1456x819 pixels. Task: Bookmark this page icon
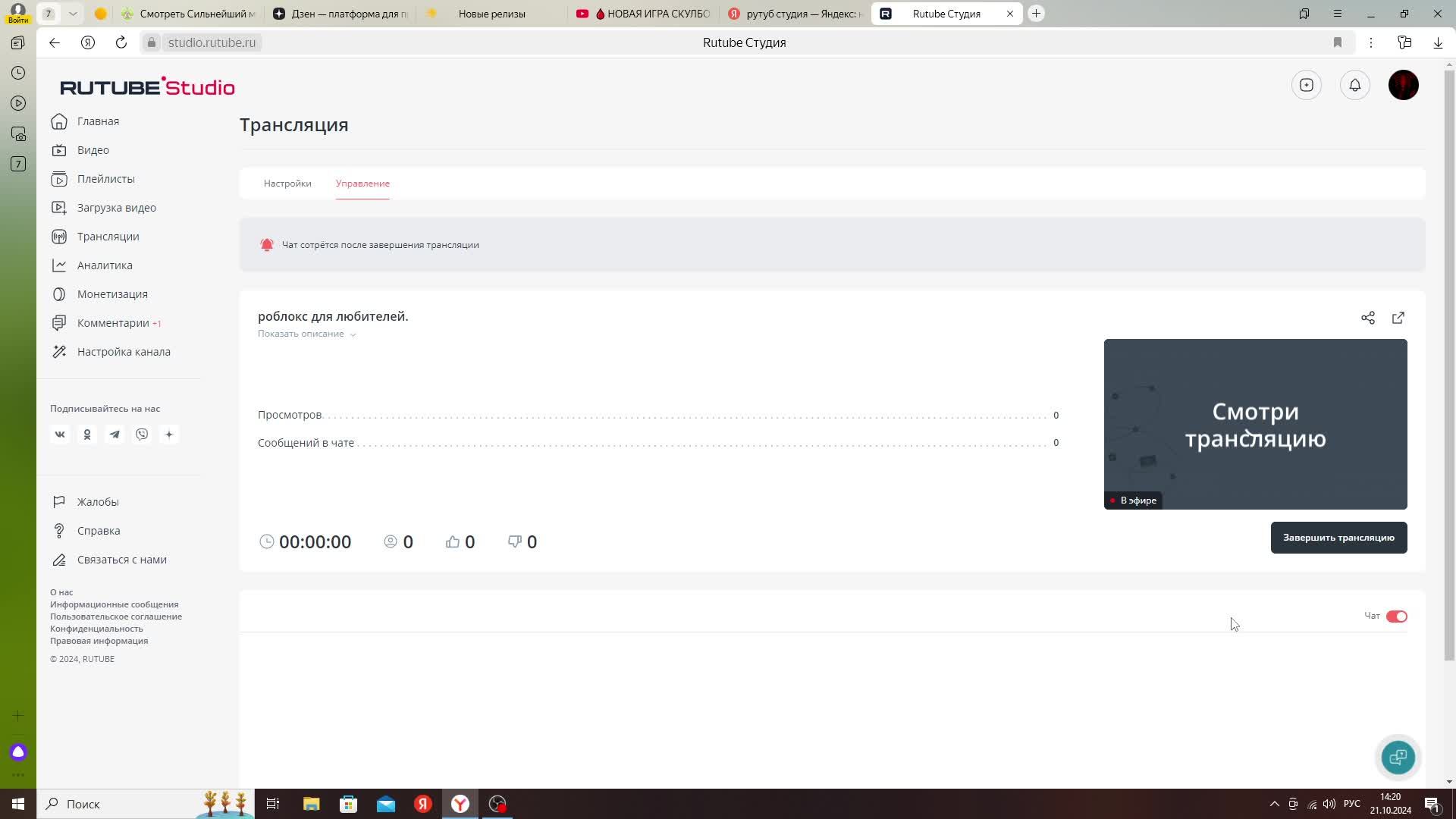click(x=1338, y=42)
